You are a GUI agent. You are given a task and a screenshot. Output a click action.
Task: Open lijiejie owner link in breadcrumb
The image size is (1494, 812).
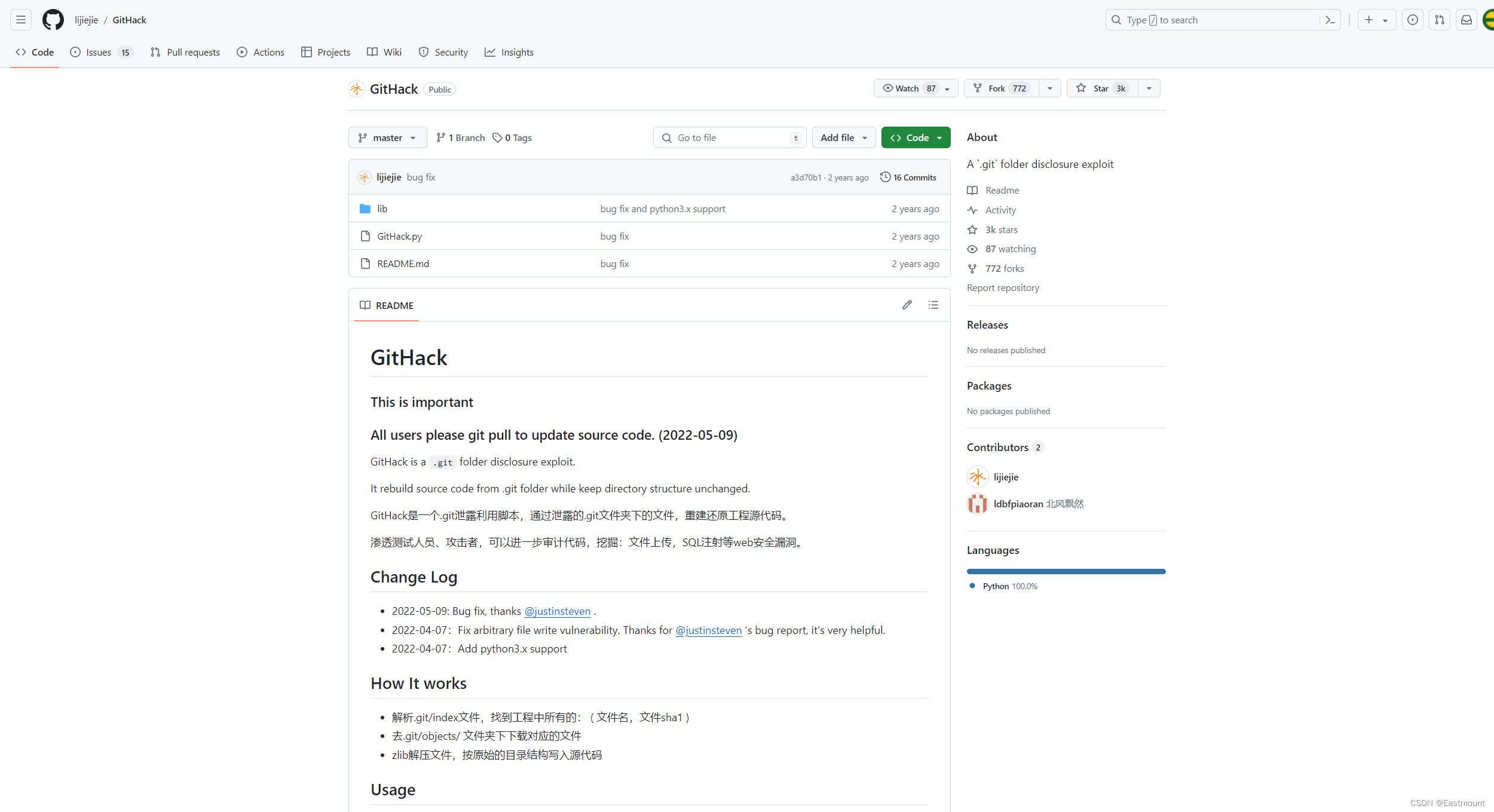(x=86, y=20)
